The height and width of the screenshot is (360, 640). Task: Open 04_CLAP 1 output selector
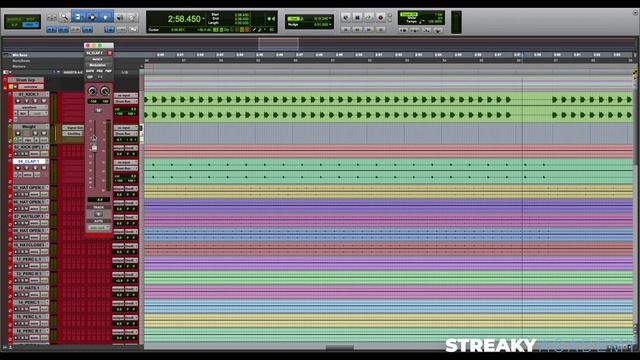click(126, 168)
